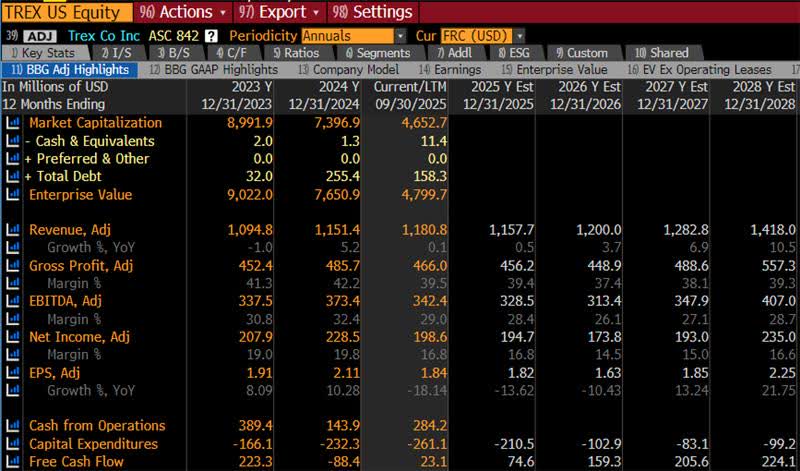Open the chart icon beside Enterprise Value

coord(13,194)
